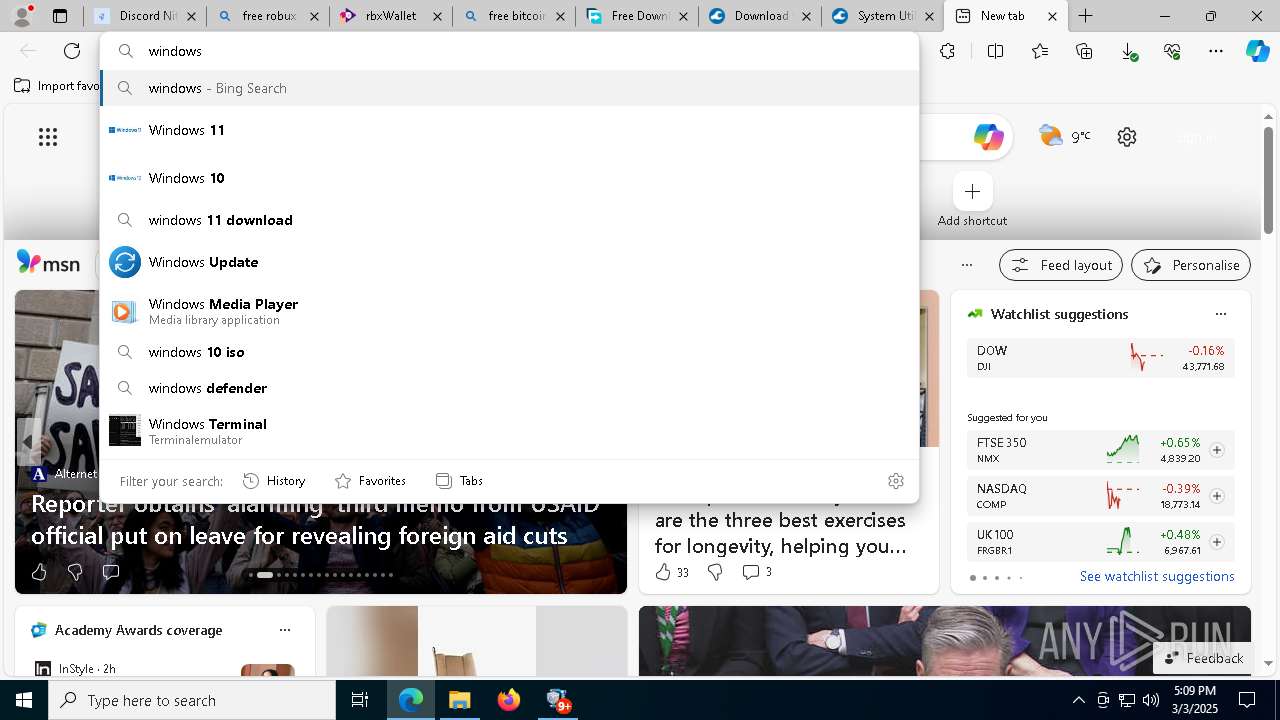The image size is (1280, 720).
Task: Toggle the Split screen icon
Action: tap(995, 51)
